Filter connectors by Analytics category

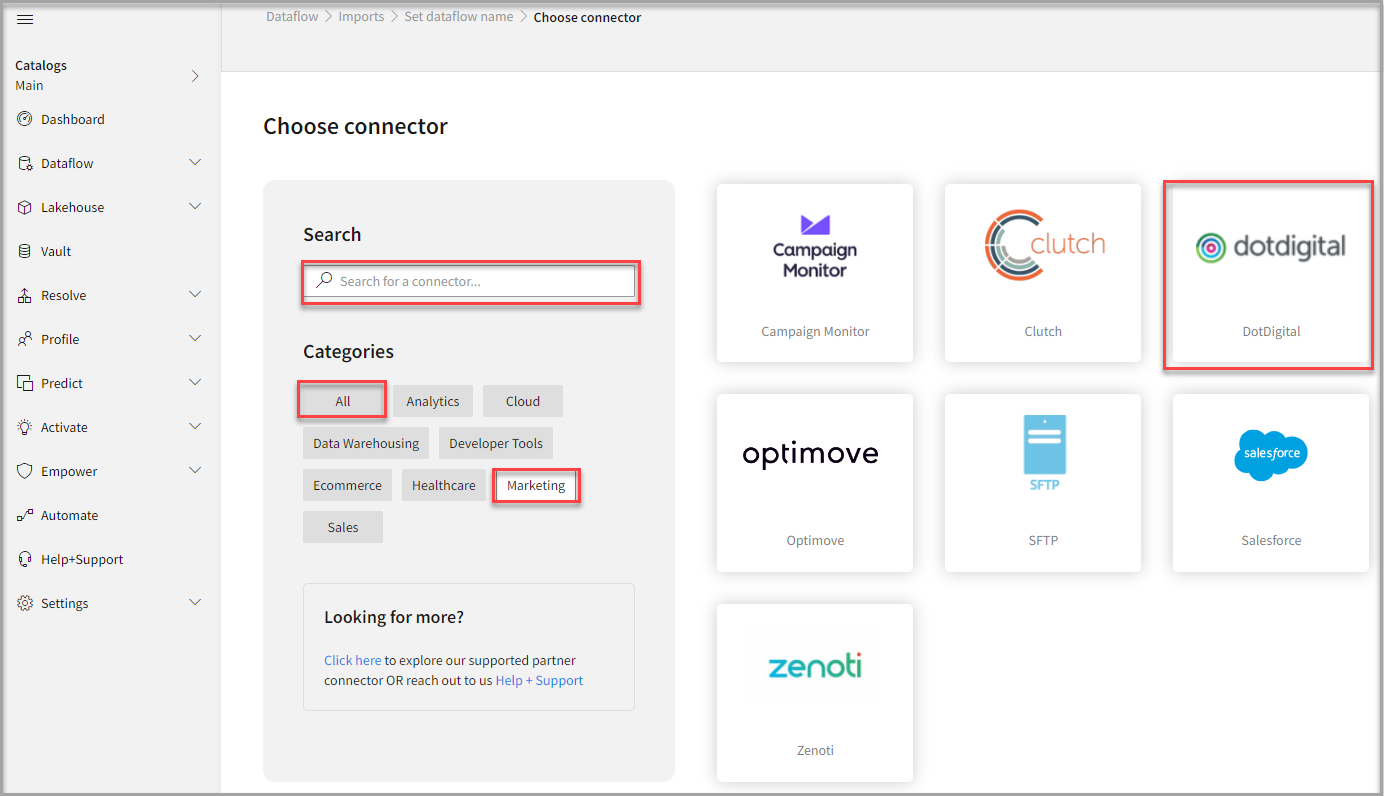click(433, 401)
